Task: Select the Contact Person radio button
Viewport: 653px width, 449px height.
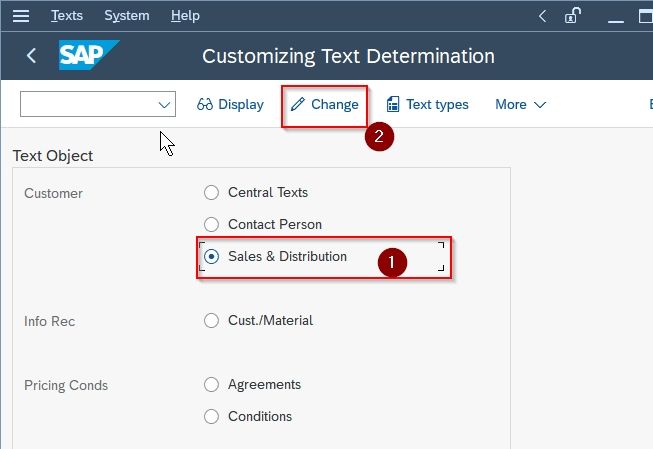Action: pos(211,224)
